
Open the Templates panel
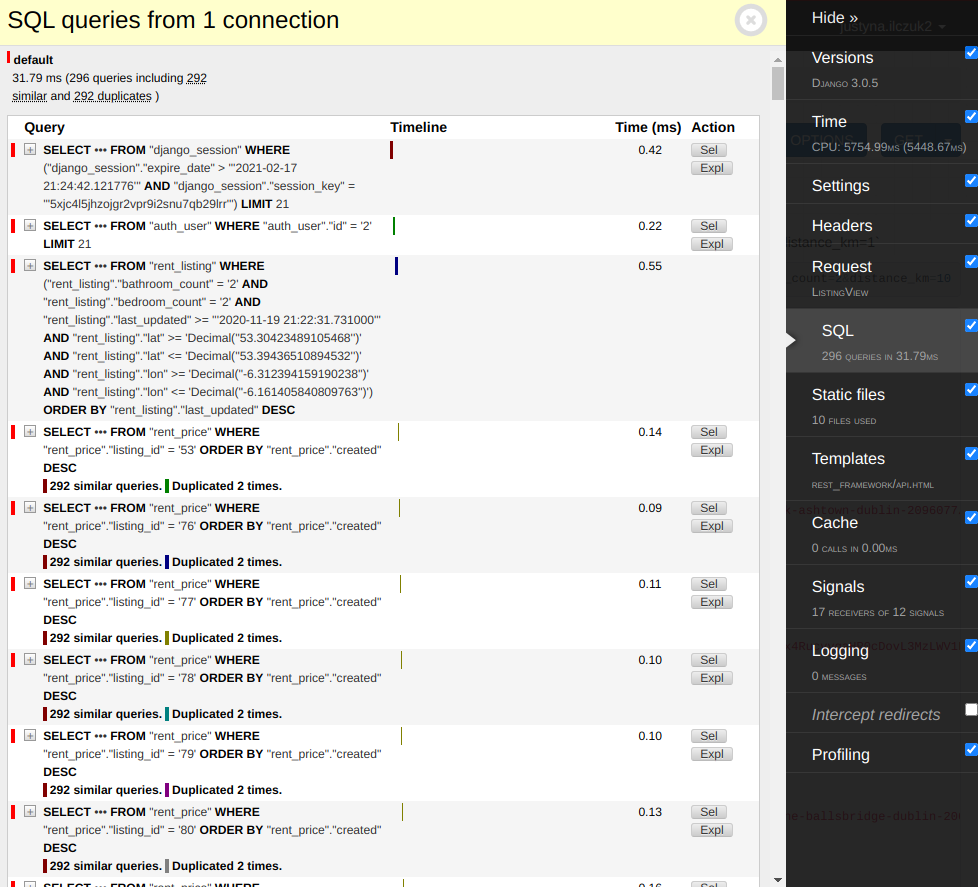848,459
